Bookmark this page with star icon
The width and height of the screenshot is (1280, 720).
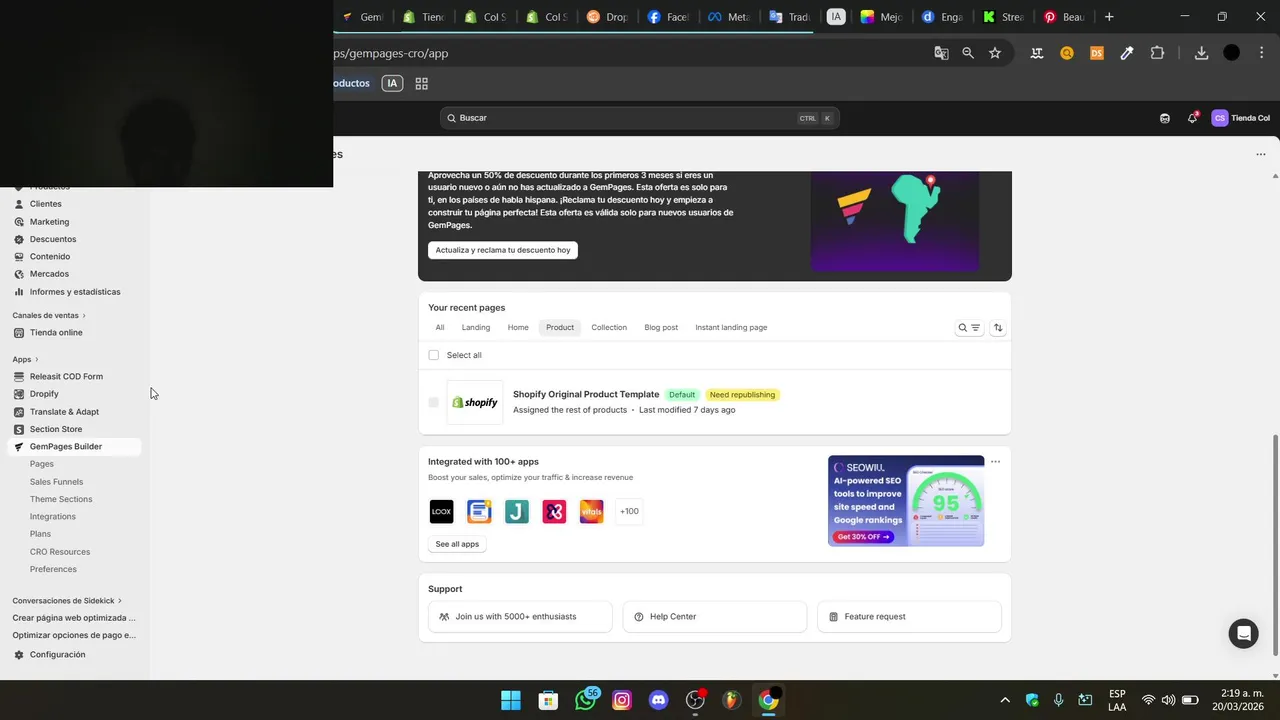click(x=995, y=53)
